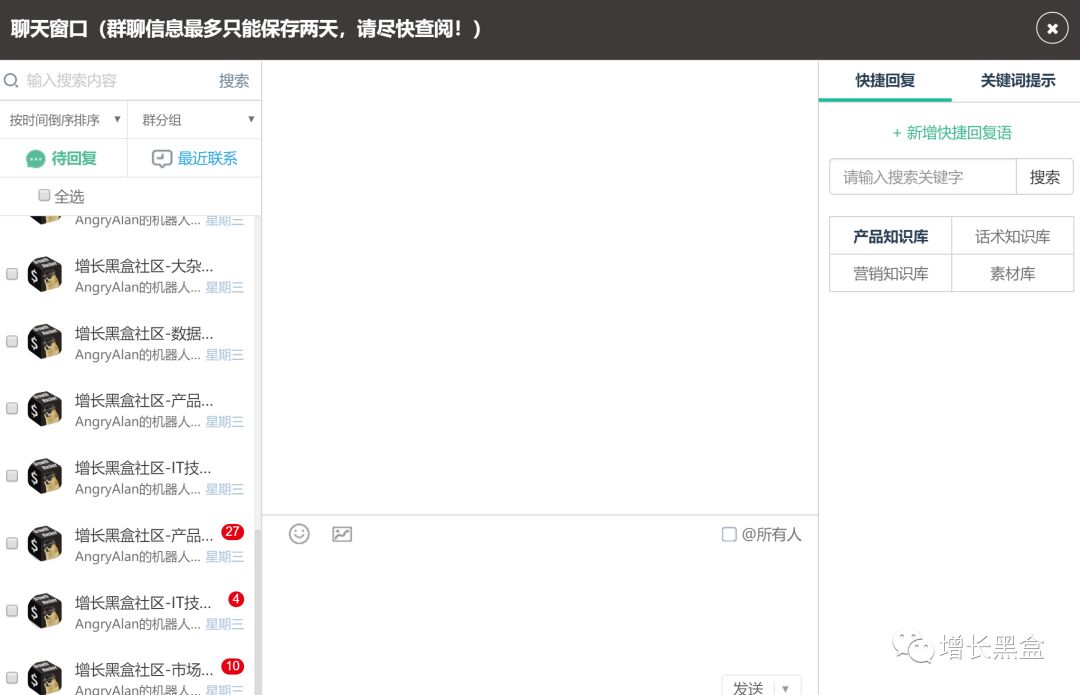Click the 发送 button

748,688
